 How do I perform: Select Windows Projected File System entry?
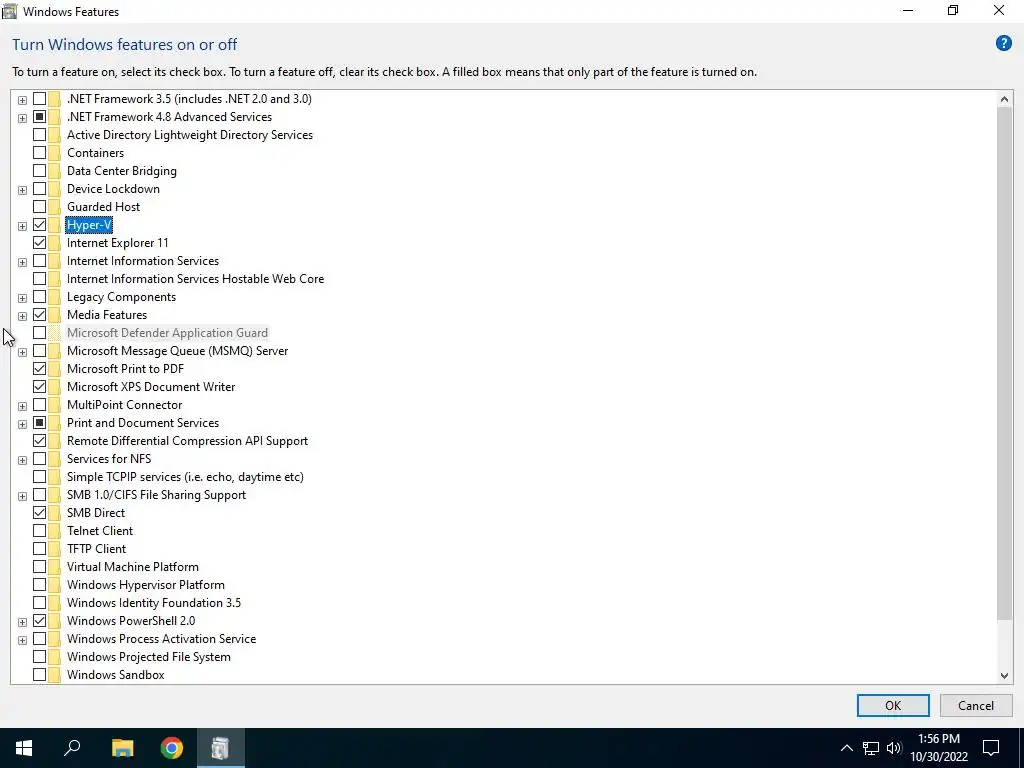tap(148, 657)
